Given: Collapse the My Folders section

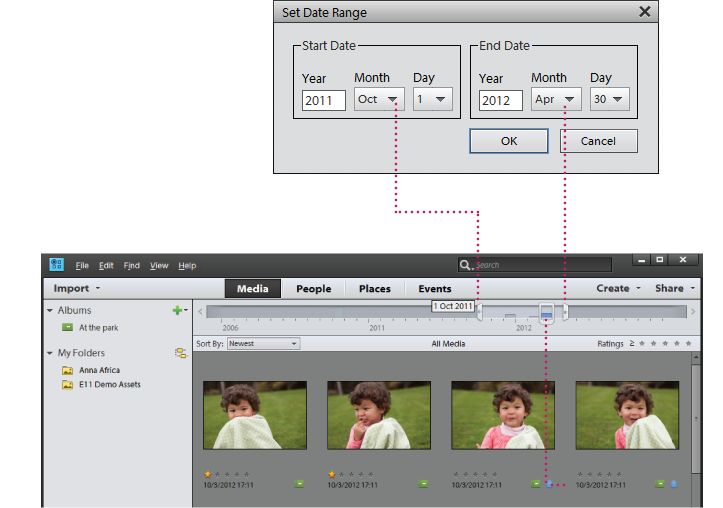Looking at the screenshot, I should point(50,353).
